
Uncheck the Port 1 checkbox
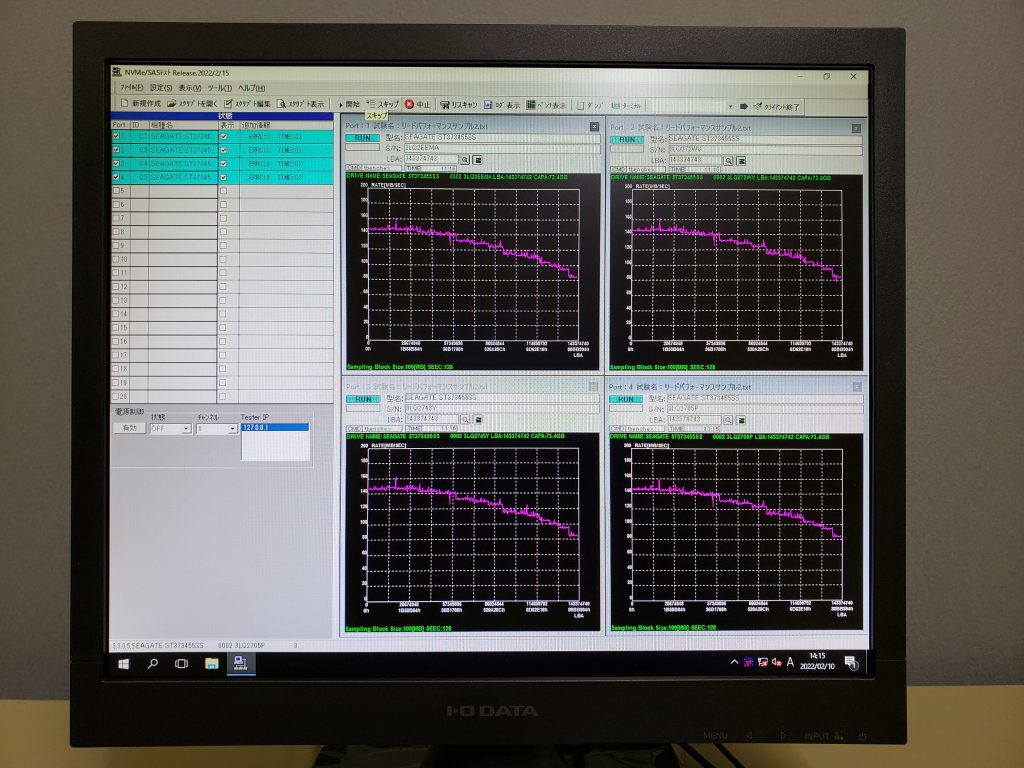click(x=118, y=136)
